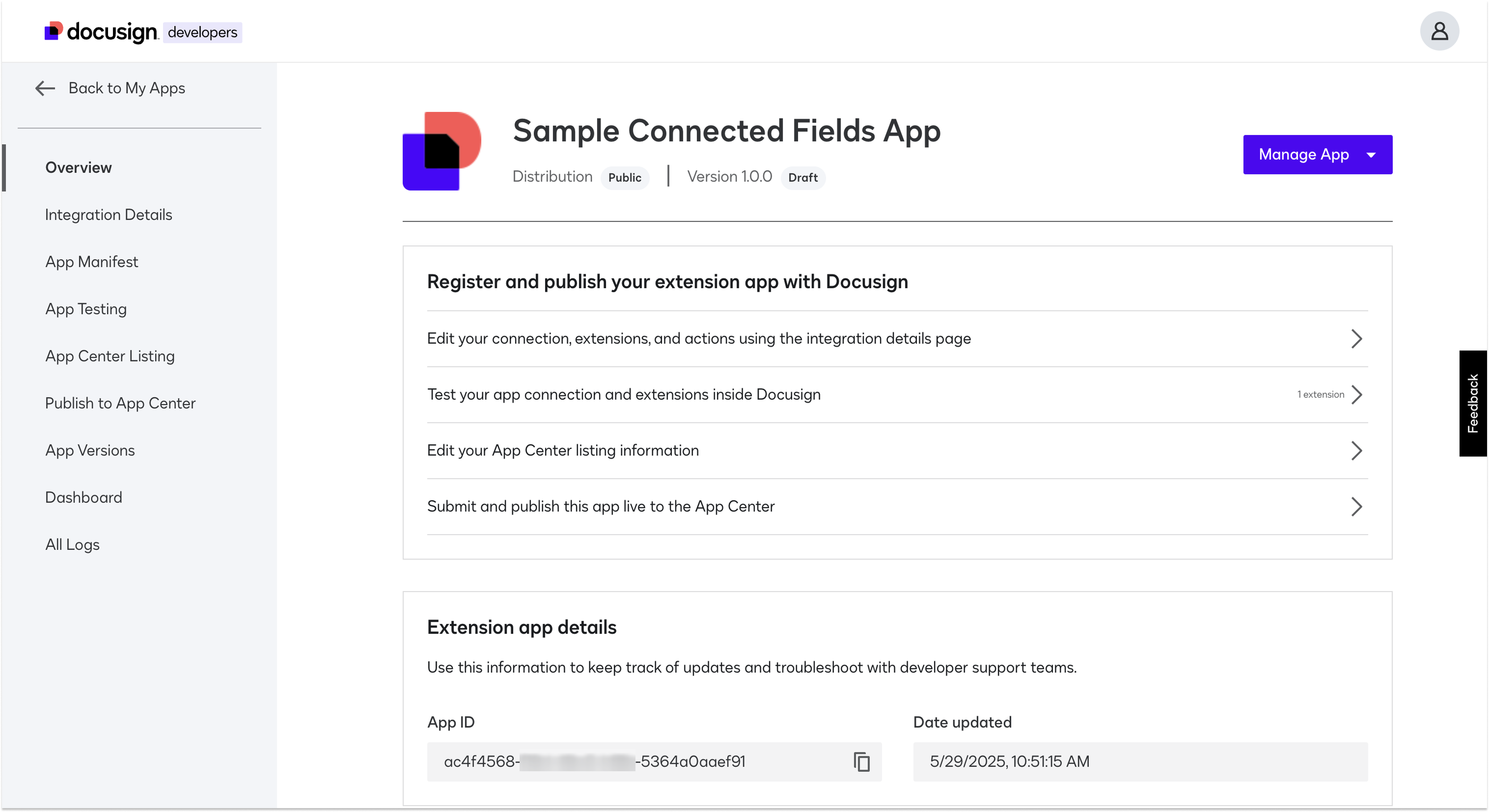Select App Manifest in the sidebar
The height and width of the screenshot is (812, 1489).
coord(91,261)
